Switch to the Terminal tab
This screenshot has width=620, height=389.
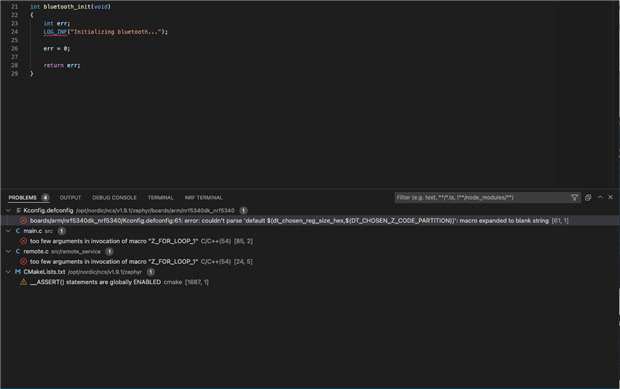pos(161,198)
